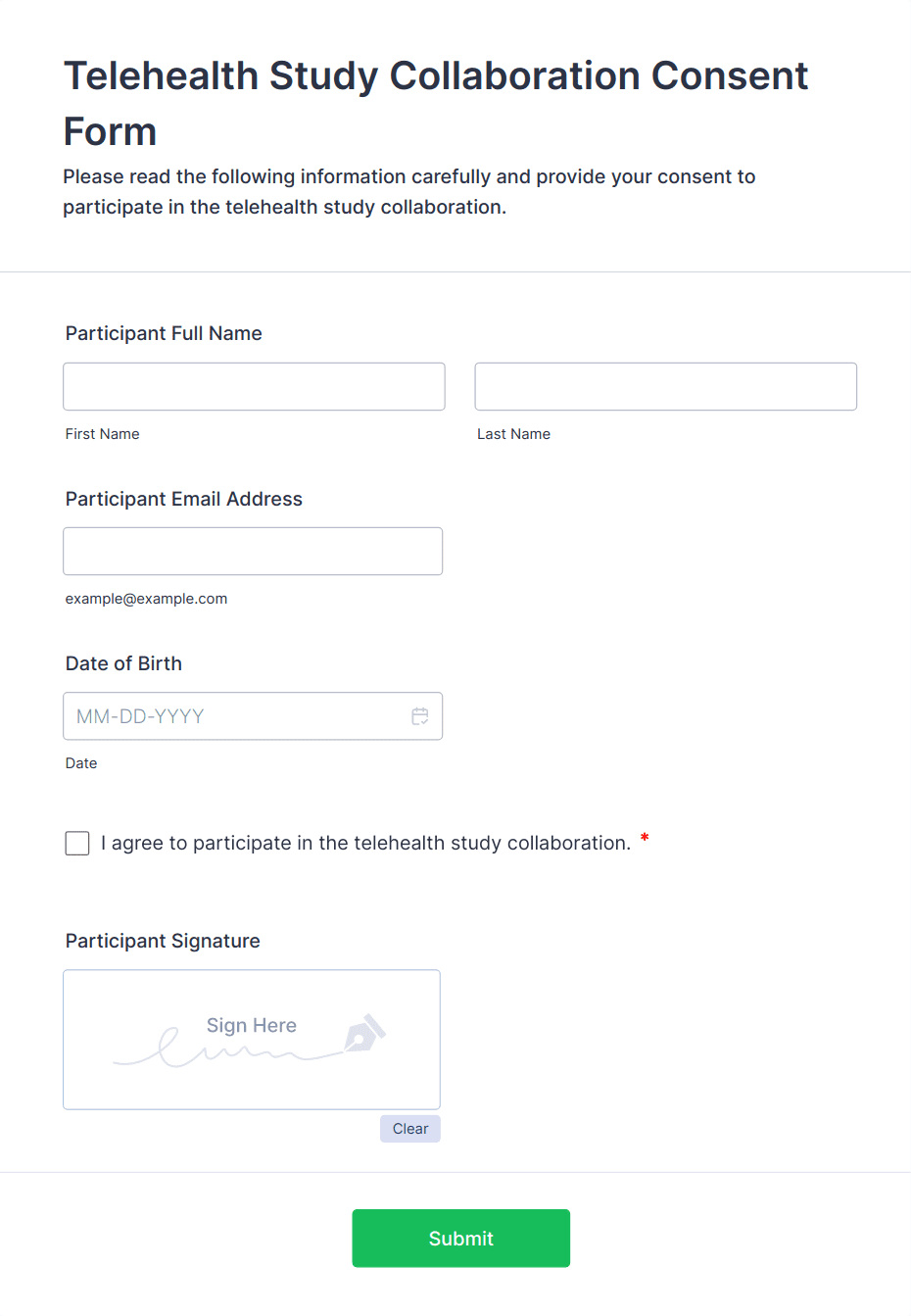Click the agreement statement label text
This screenshot has width=911, height=1316.
(365, 843)
